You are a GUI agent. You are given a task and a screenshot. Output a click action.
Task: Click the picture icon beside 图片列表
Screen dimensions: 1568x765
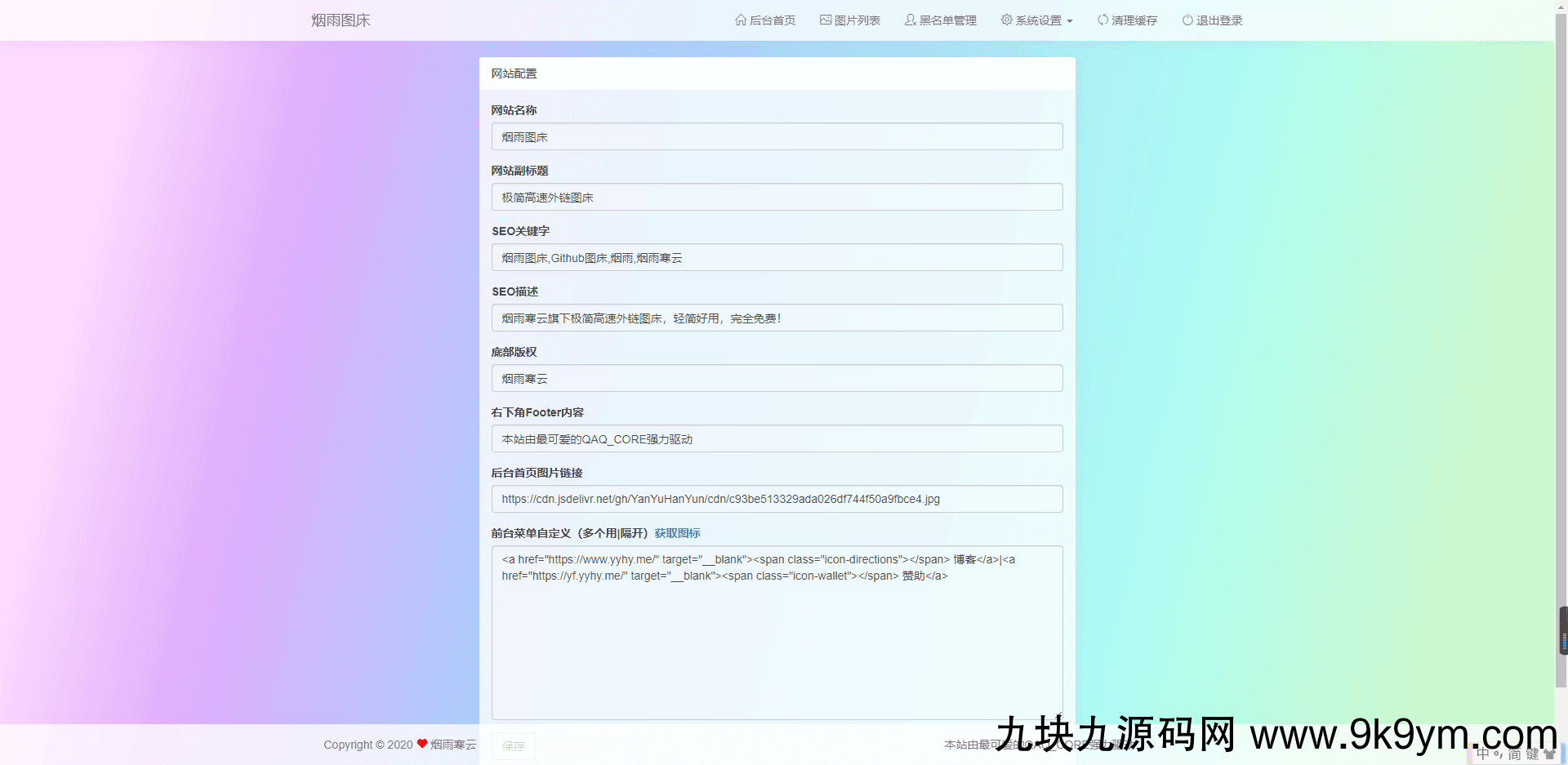click(x=826, y=20)
